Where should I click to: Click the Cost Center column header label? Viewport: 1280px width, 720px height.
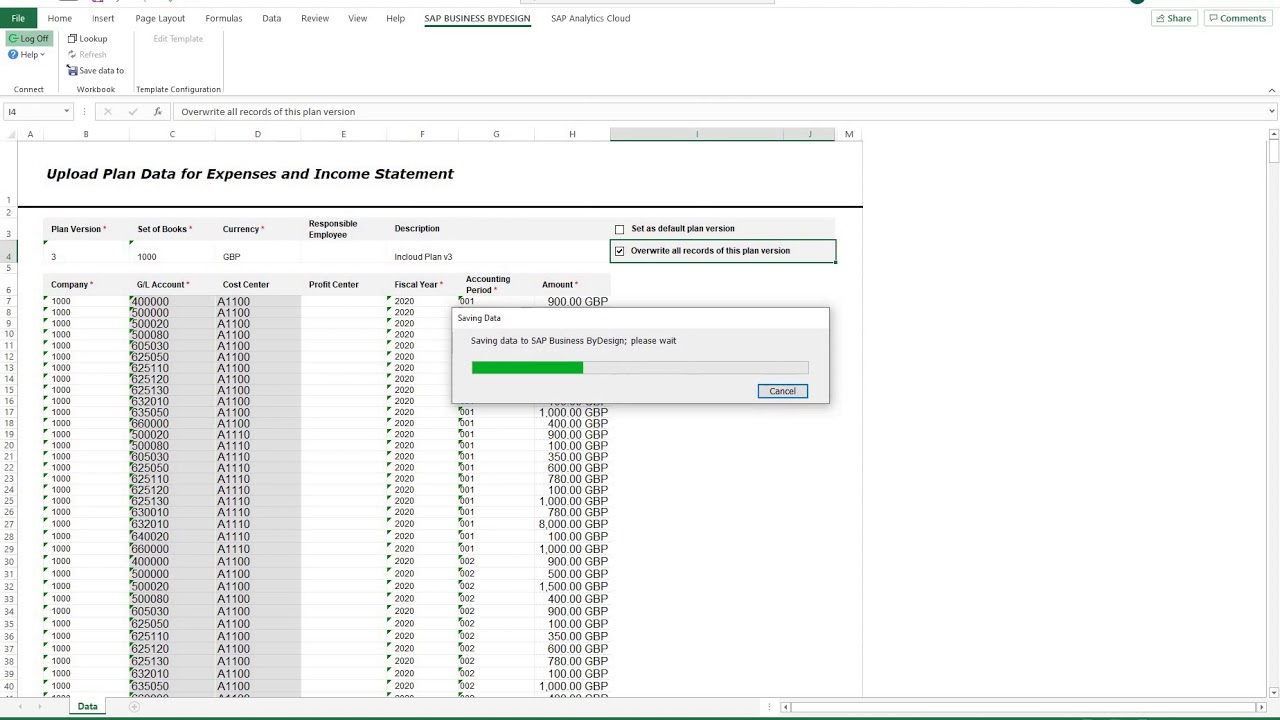(x=246, y=285)
